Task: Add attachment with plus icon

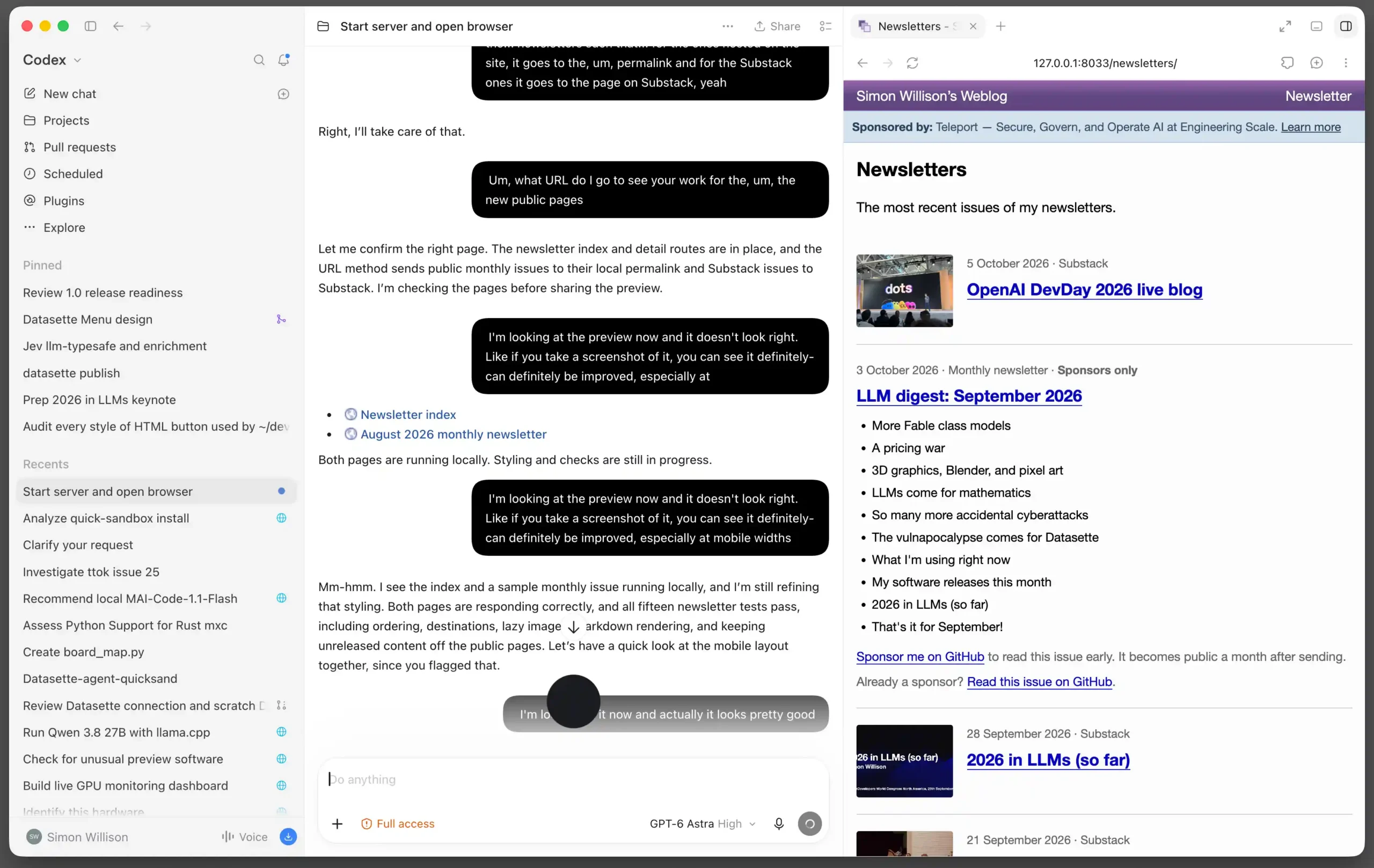Action: [x=337, y=823]
